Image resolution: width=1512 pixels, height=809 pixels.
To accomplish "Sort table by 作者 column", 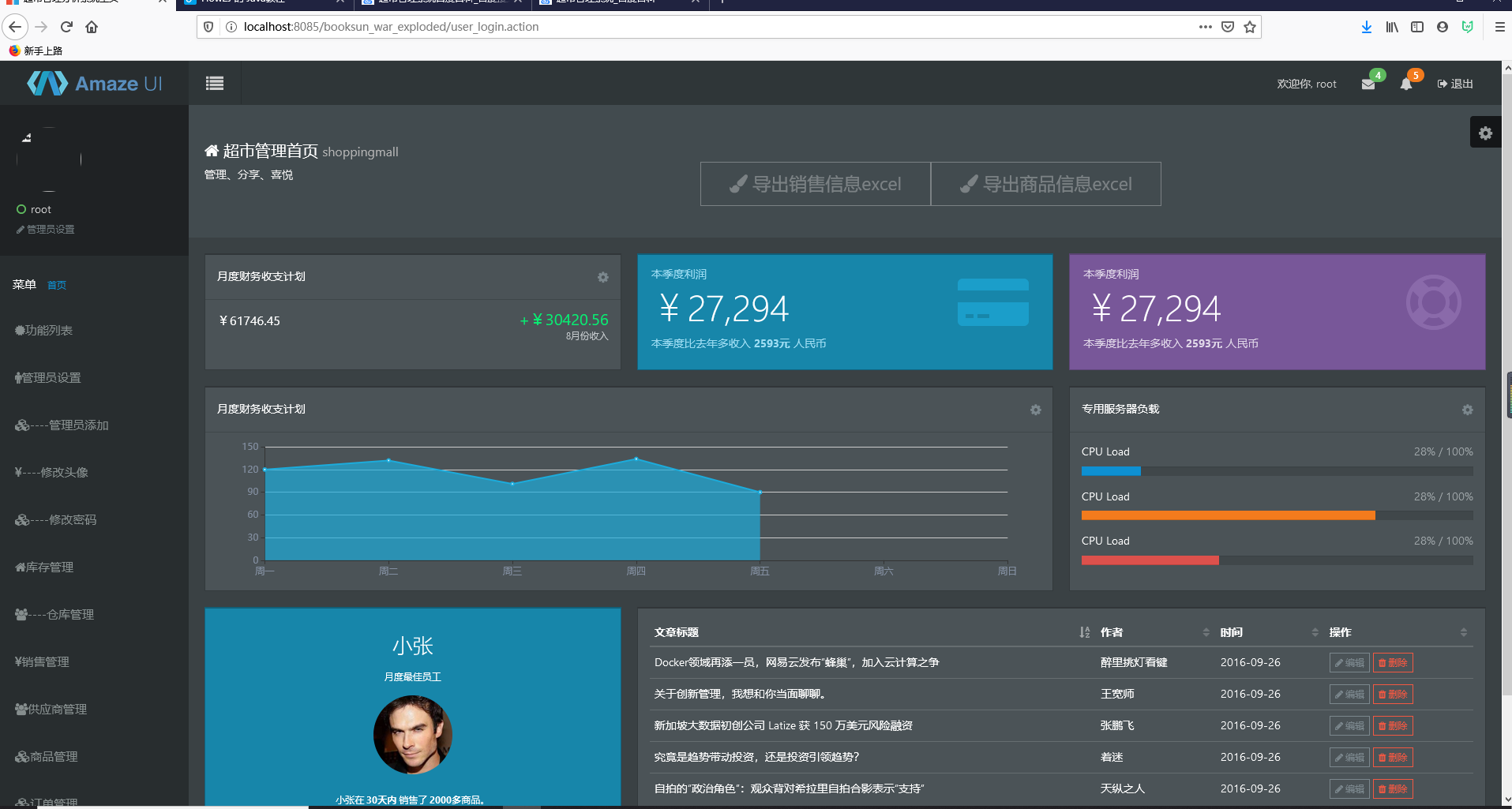I will pyautogui.click(x=1155, y=632).
